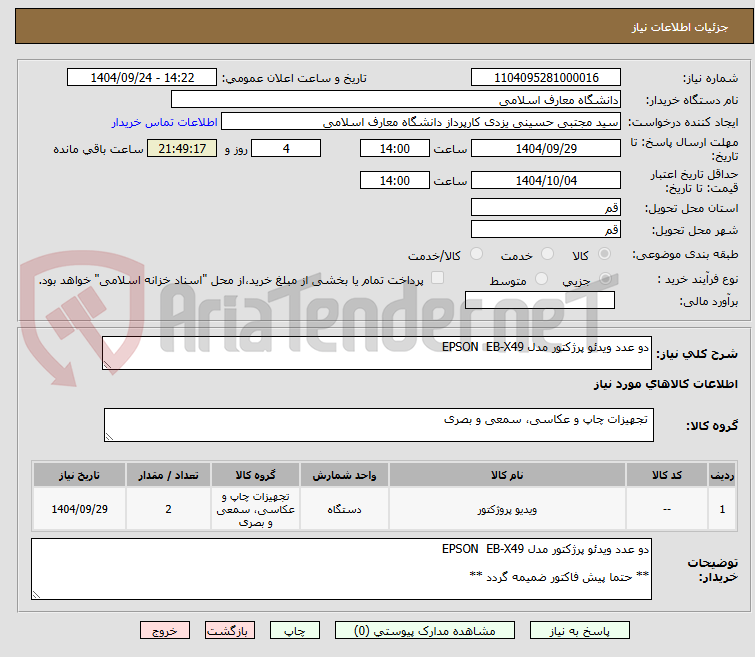The width and height of the screenshot is (755, 657).
Task: Click the ویدیو پروژکتور item name cell
Action: pos(507,509)
